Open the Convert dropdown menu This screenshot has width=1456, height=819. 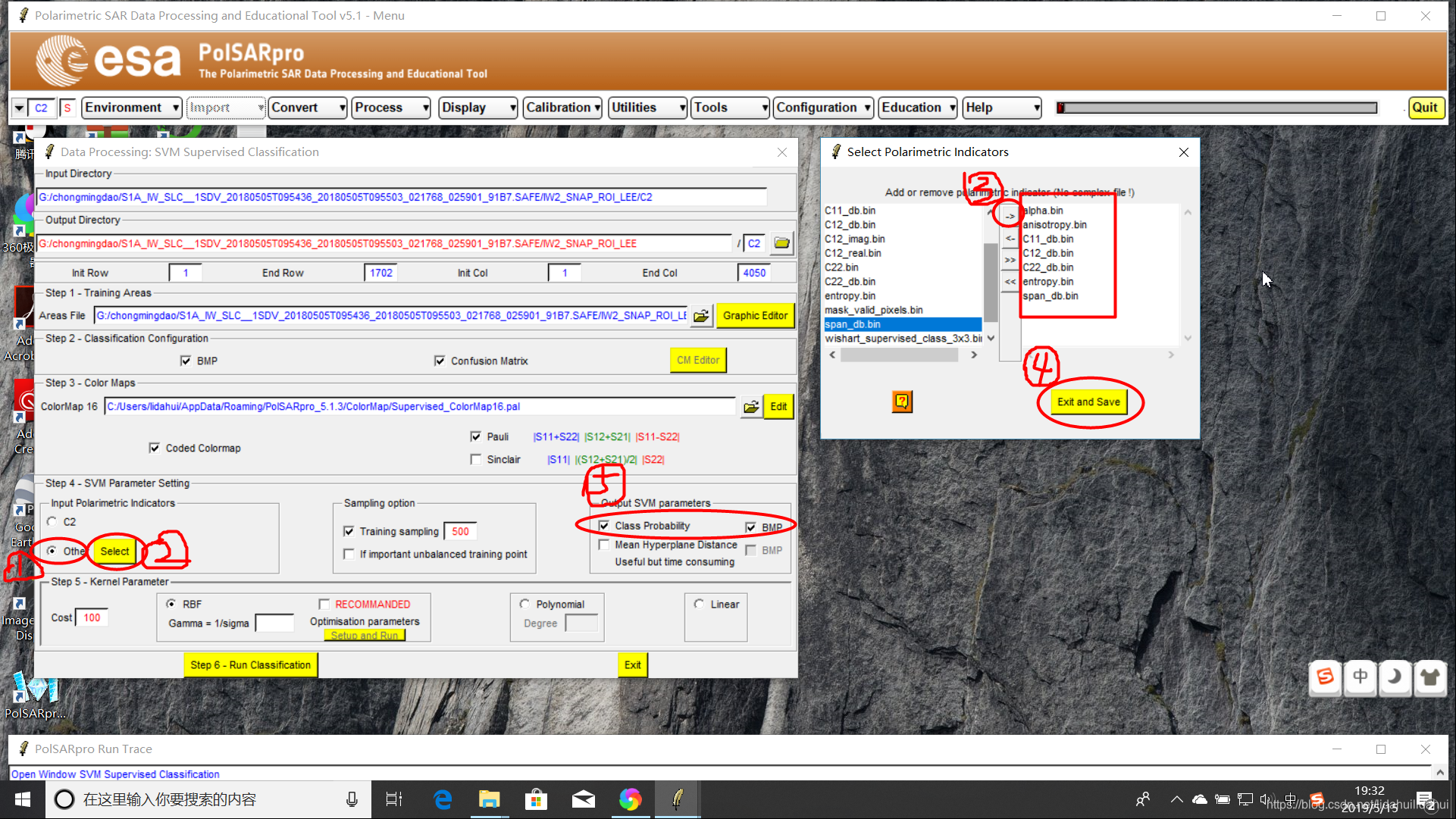307,108
